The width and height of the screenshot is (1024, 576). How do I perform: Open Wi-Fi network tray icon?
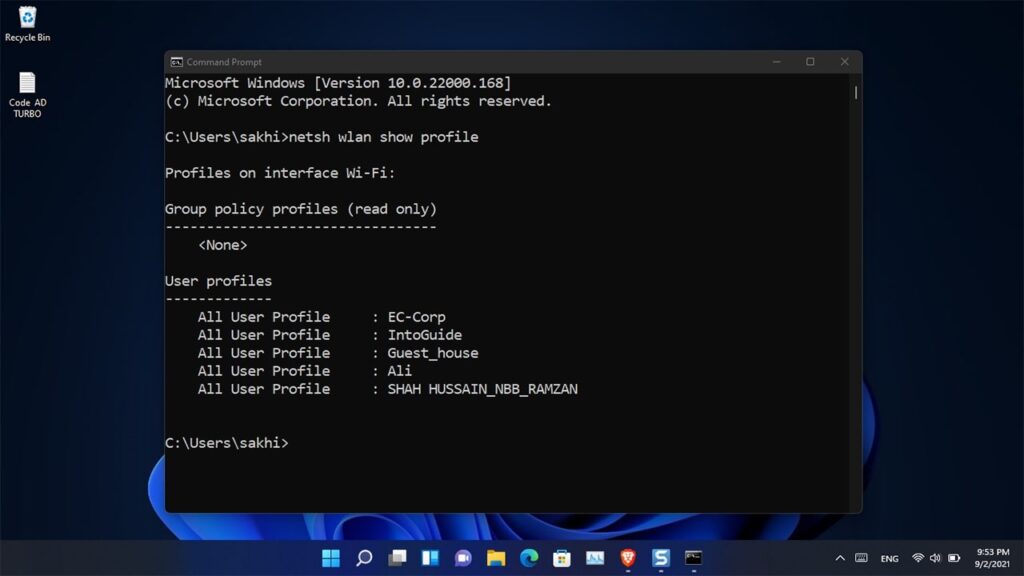click(x=918, y=558)
